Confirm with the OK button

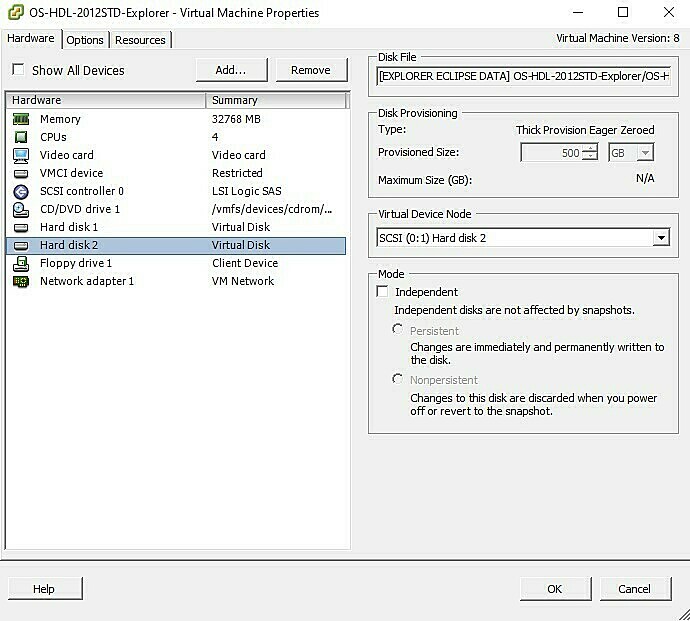(x=554, y=589)
